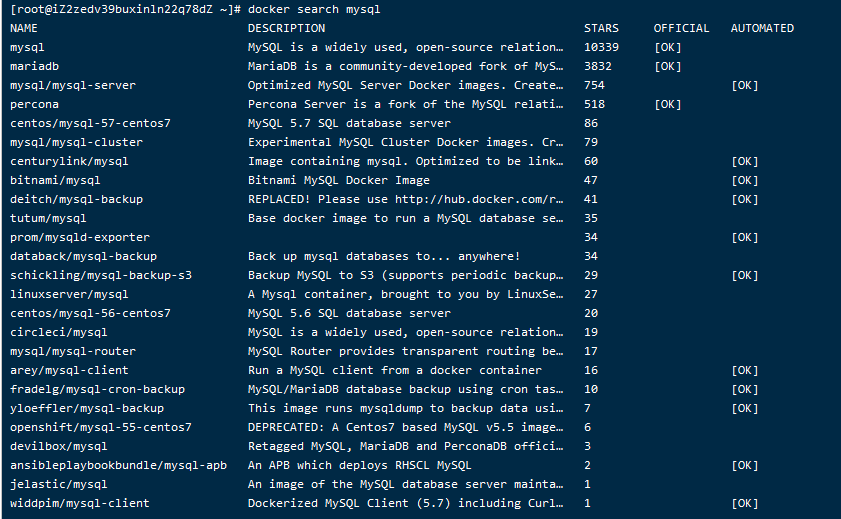Click the OFFICIAL column header
The width and height of the screenshot is (841, 519).
tap(681, 28)
